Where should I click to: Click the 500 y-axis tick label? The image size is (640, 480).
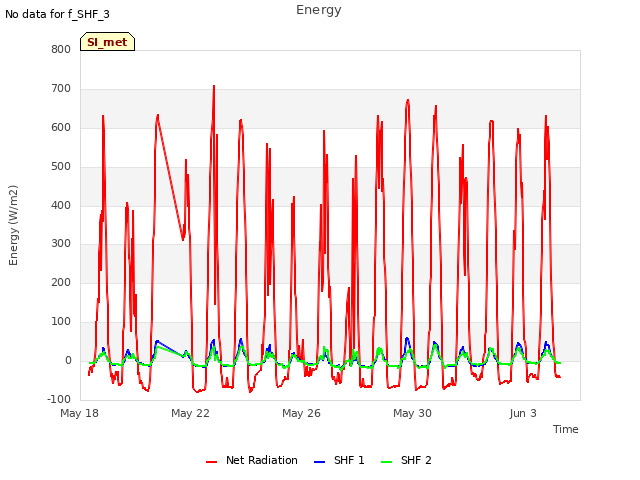click(61, 167)
